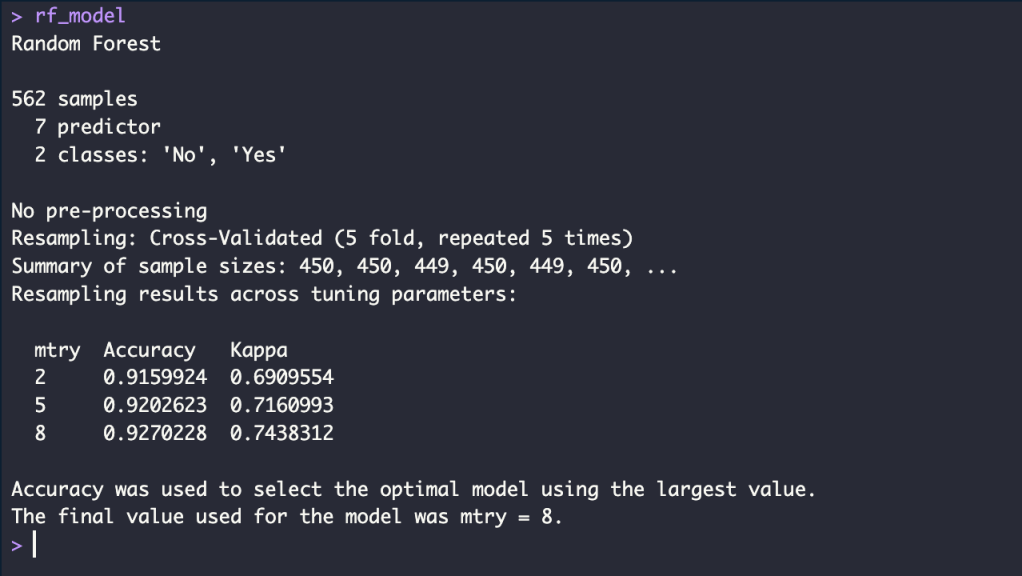Click the empty console prompt at the bottom

coord(34,545)
